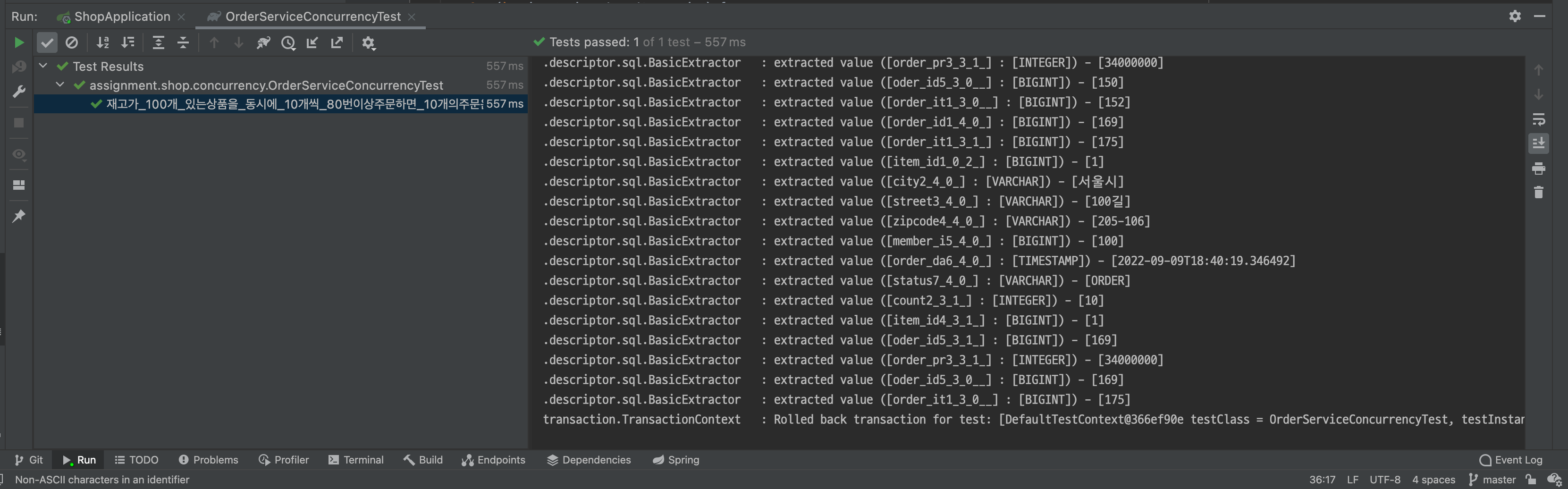Open the Event Log
1568x489 pixels.
point(1511,460)
